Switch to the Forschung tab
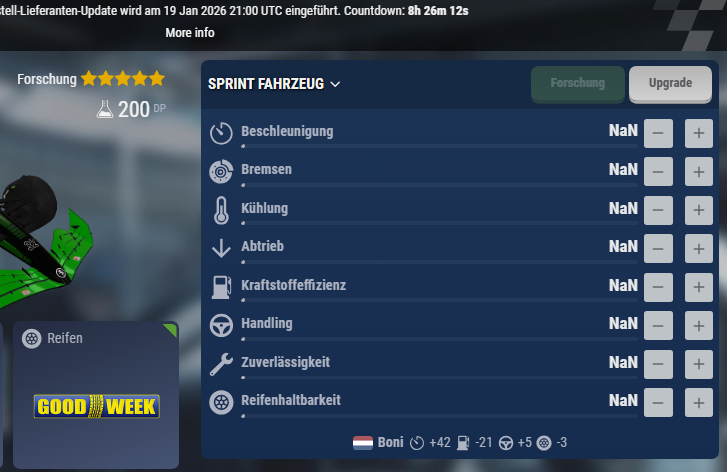Screen dimensions: 727x472 point(578,83)
